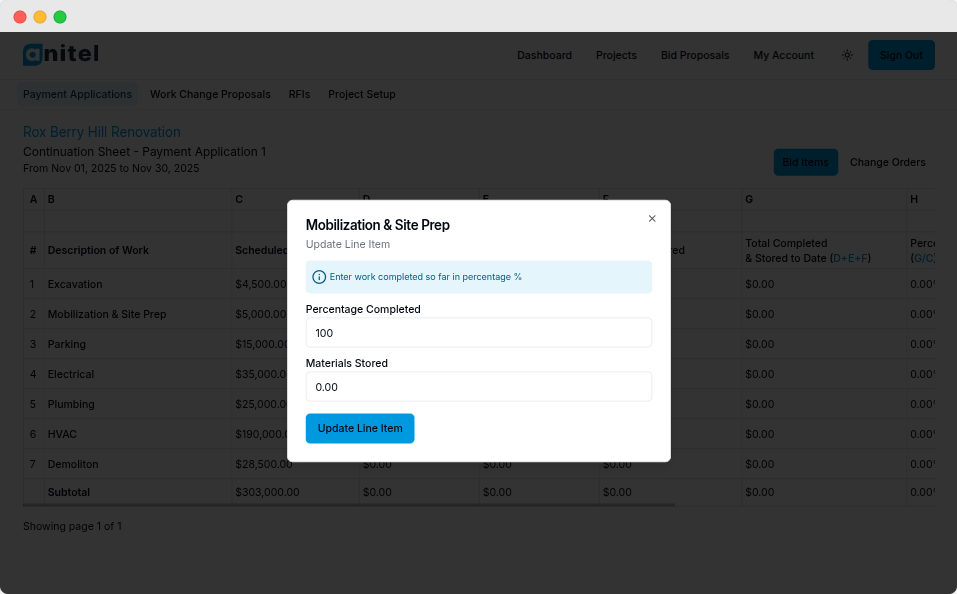Click the Sign Out button

[x=901, y=55]
